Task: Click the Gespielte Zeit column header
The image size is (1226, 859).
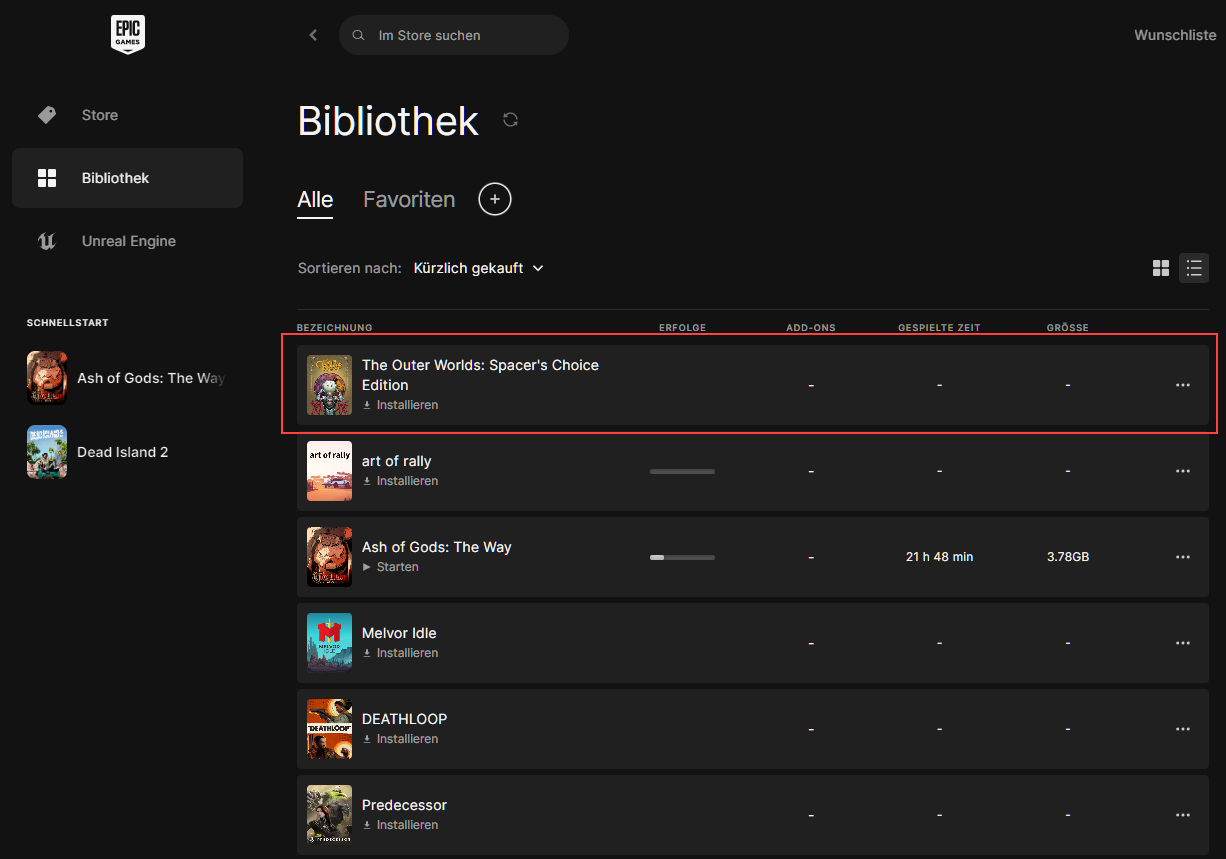Action: (939, 328)
